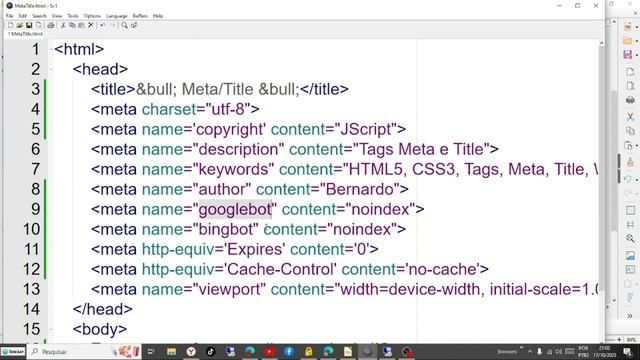Click the zoom magnifier icon in background window
Screen dimensions: 640x360
(x=630, y=238)
